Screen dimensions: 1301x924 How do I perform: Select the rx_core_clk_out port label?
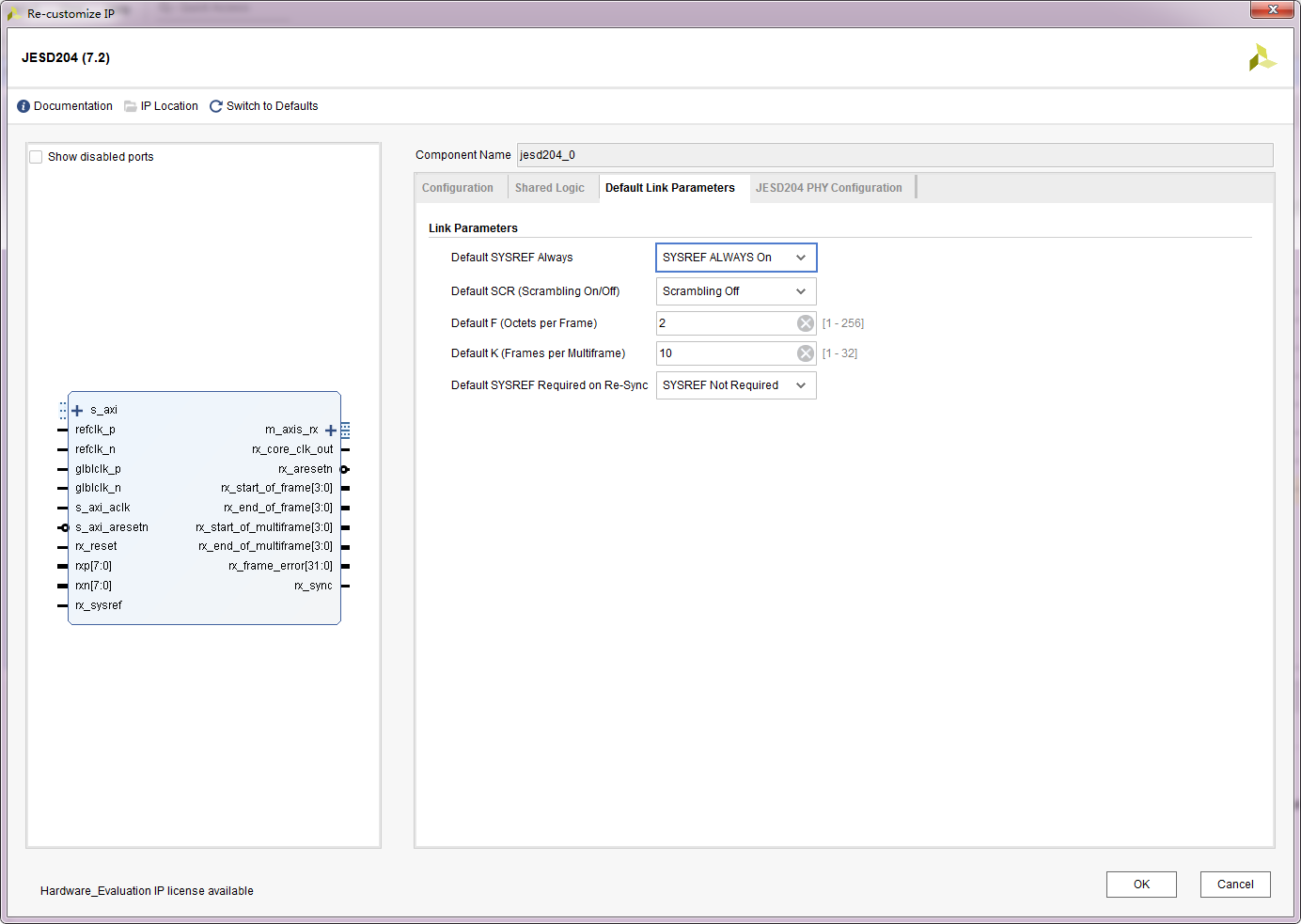[x=292, y=449]
